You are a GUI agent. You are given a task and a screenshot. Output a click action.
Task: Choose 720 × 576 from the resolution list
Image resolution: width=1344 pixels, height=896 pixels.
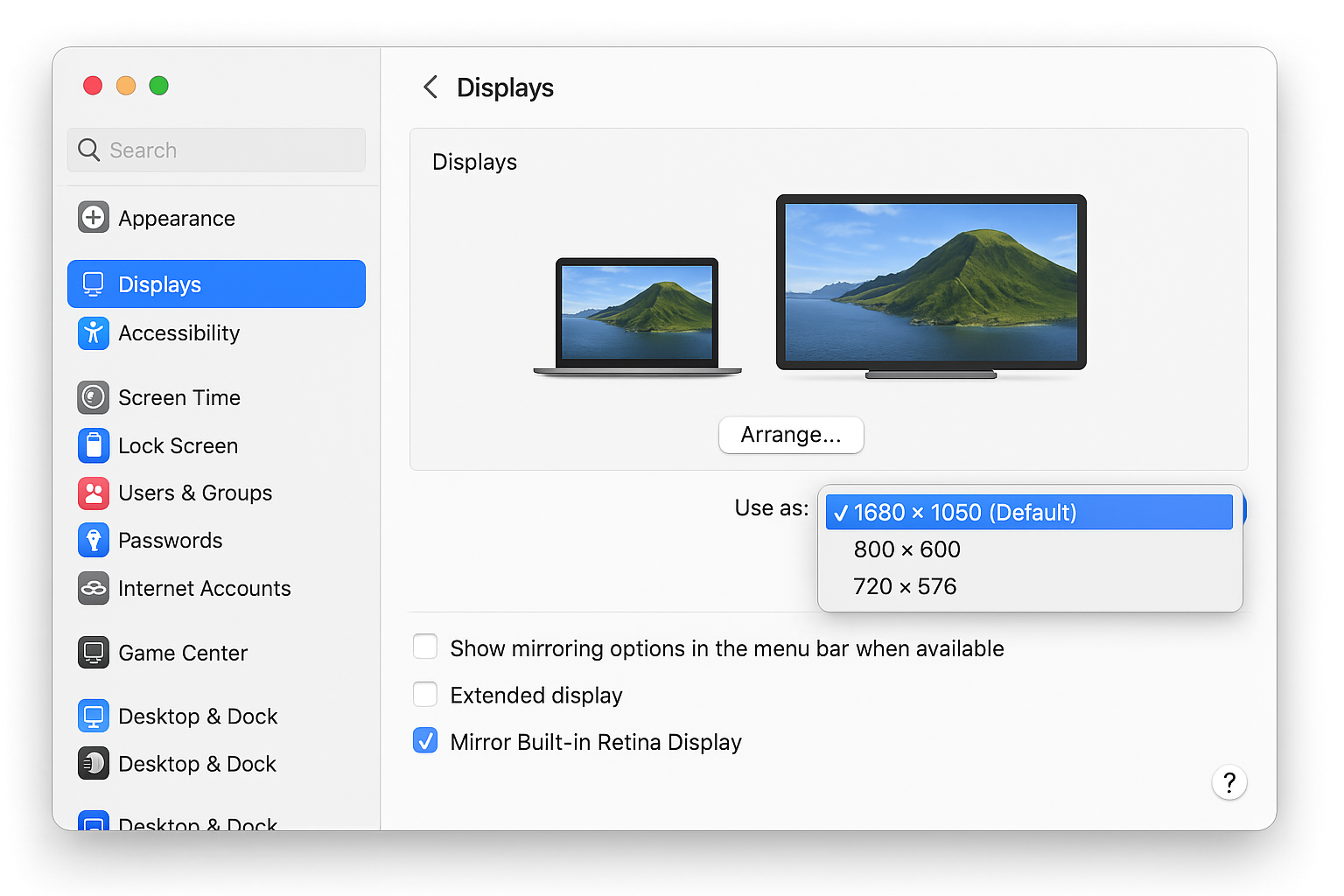pos(904,586)
